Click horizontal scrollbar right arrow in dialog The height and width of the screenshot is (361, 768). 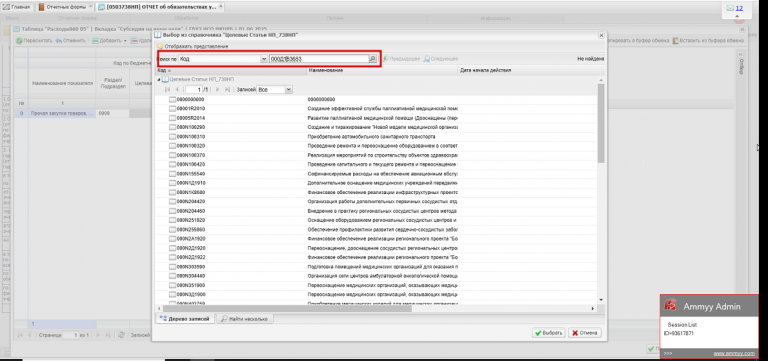point(593,309)
